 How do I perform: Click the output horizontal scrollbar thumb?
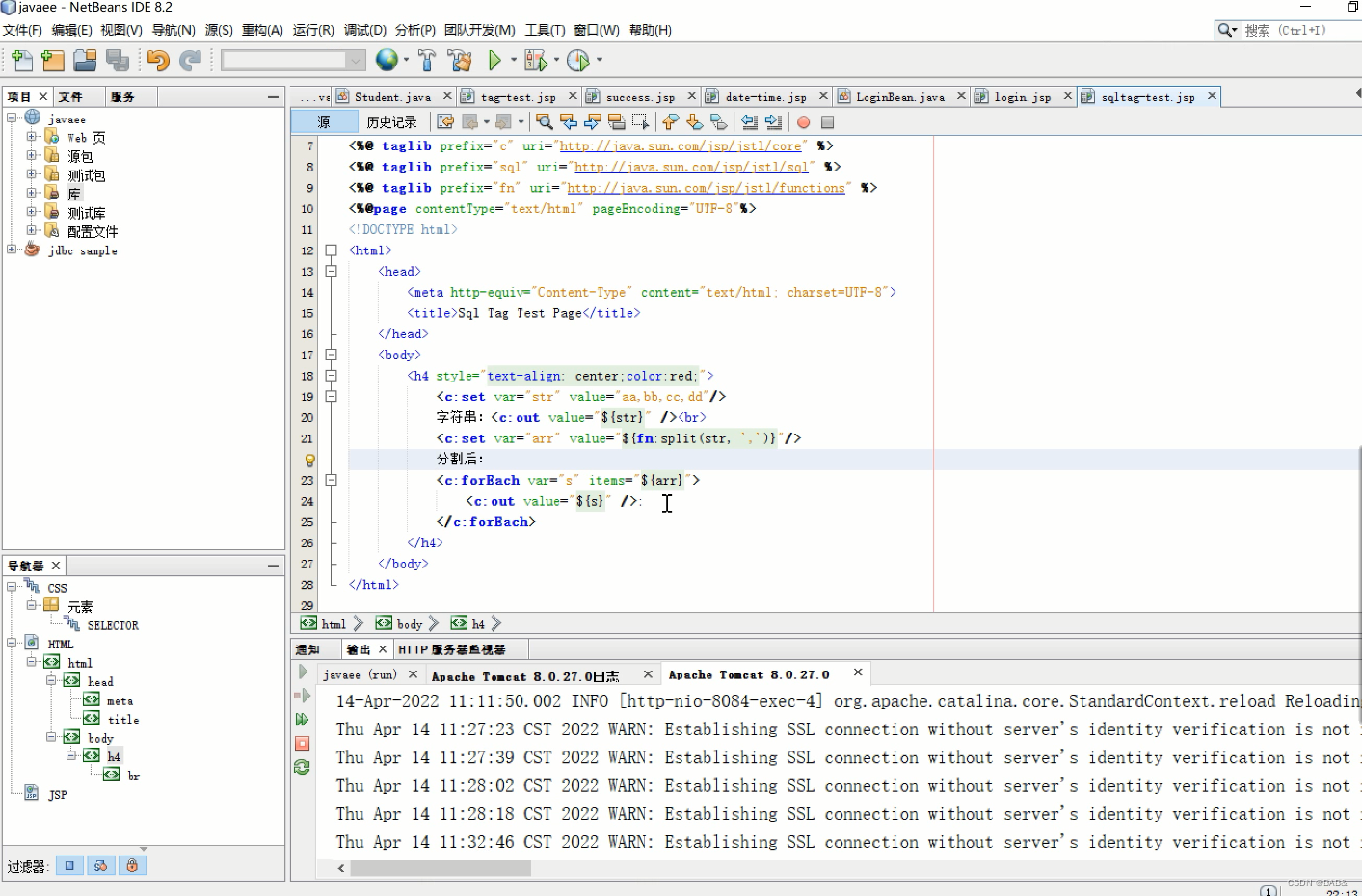(x=441, y=868)
